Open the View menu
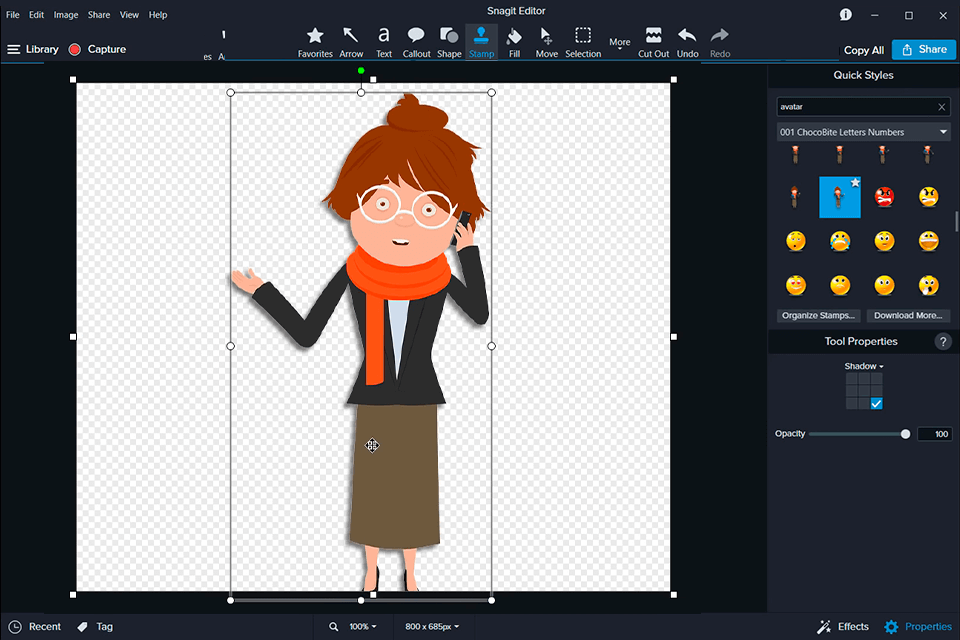 pyautogui.click(x=129, y=15)
